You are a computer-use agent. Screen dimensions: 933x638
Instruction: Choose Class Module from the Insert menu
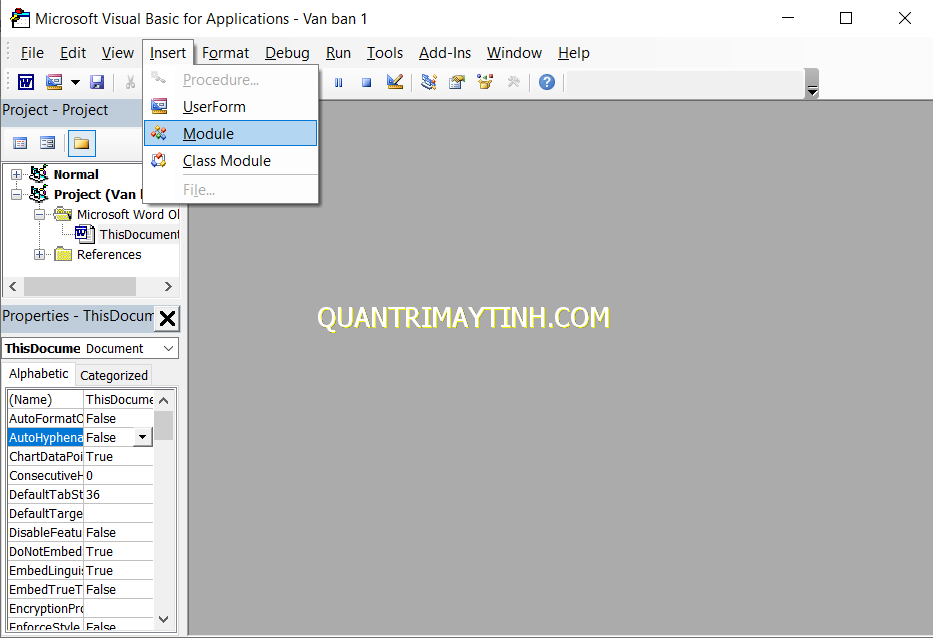tap(230, 161)
